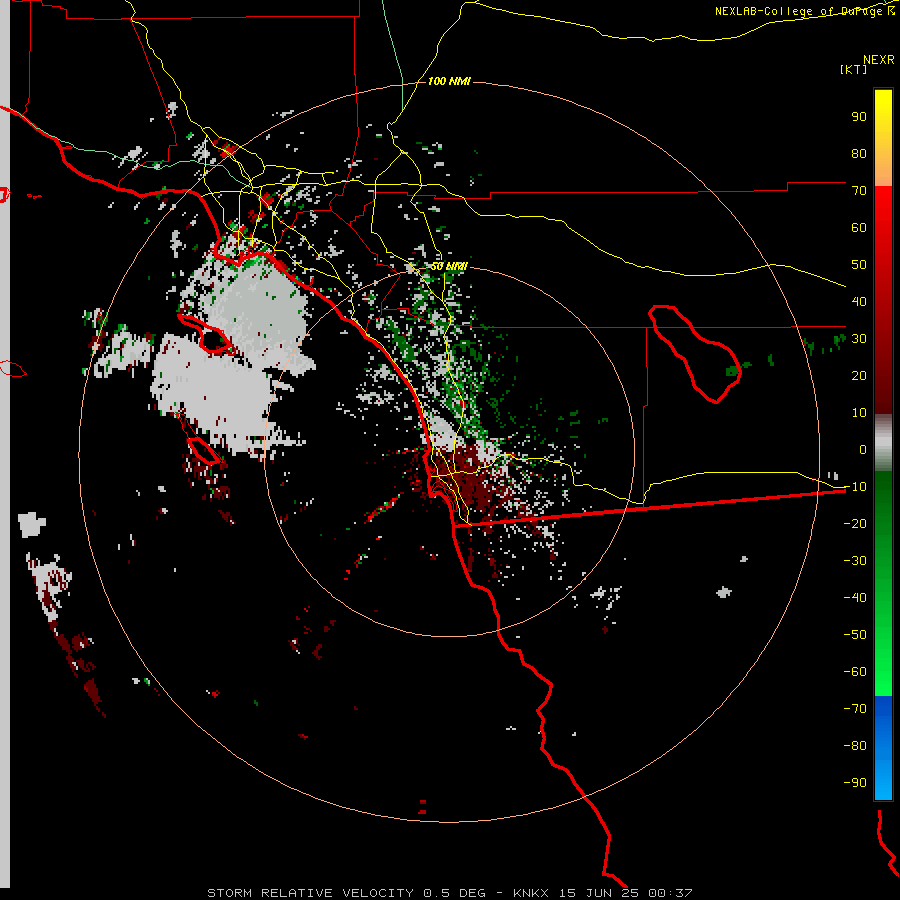This screenshot has height=900, width=900.
Task: Select the 100 NMI range ring label
Action: pyautogui.click(x=449, y=81)
